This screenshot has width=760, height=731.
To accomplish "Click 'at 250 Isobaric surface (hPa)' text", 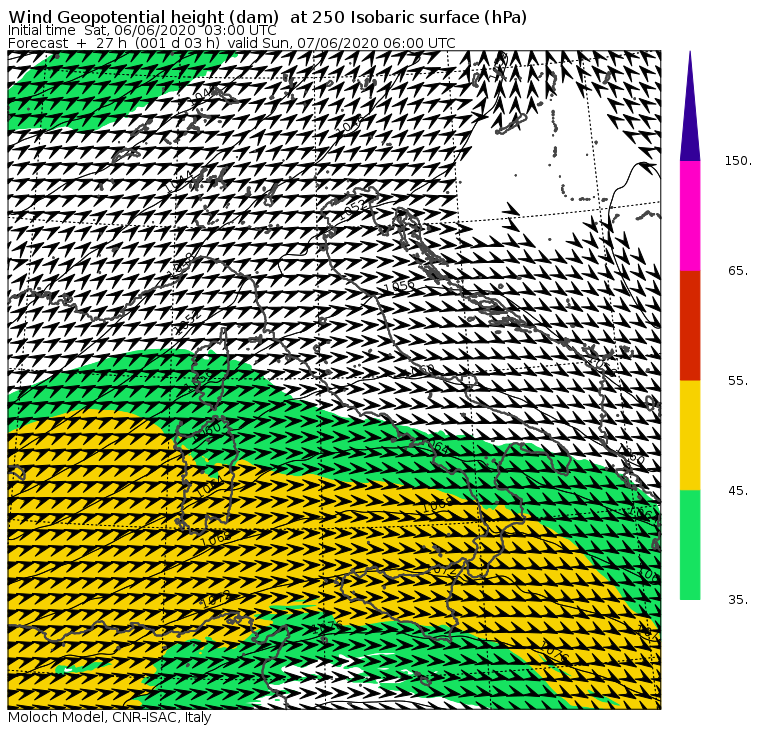I will click(408, 17).
